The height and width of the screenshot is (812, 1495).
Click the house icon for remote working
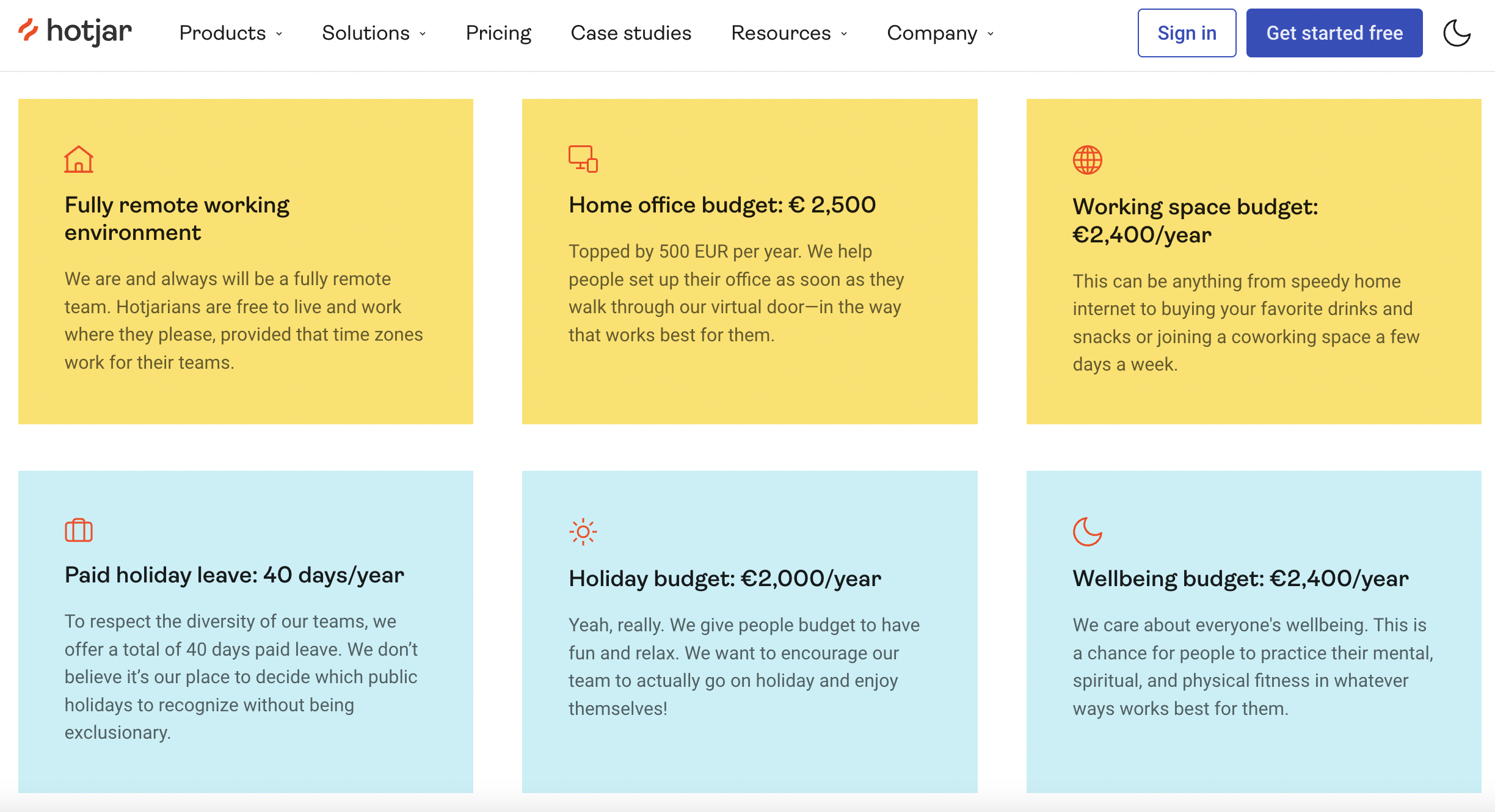pos(79,159)
